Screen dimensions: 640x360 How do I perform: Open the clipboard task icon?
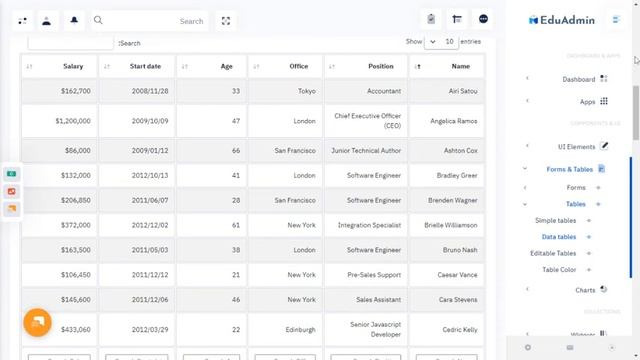431,19
